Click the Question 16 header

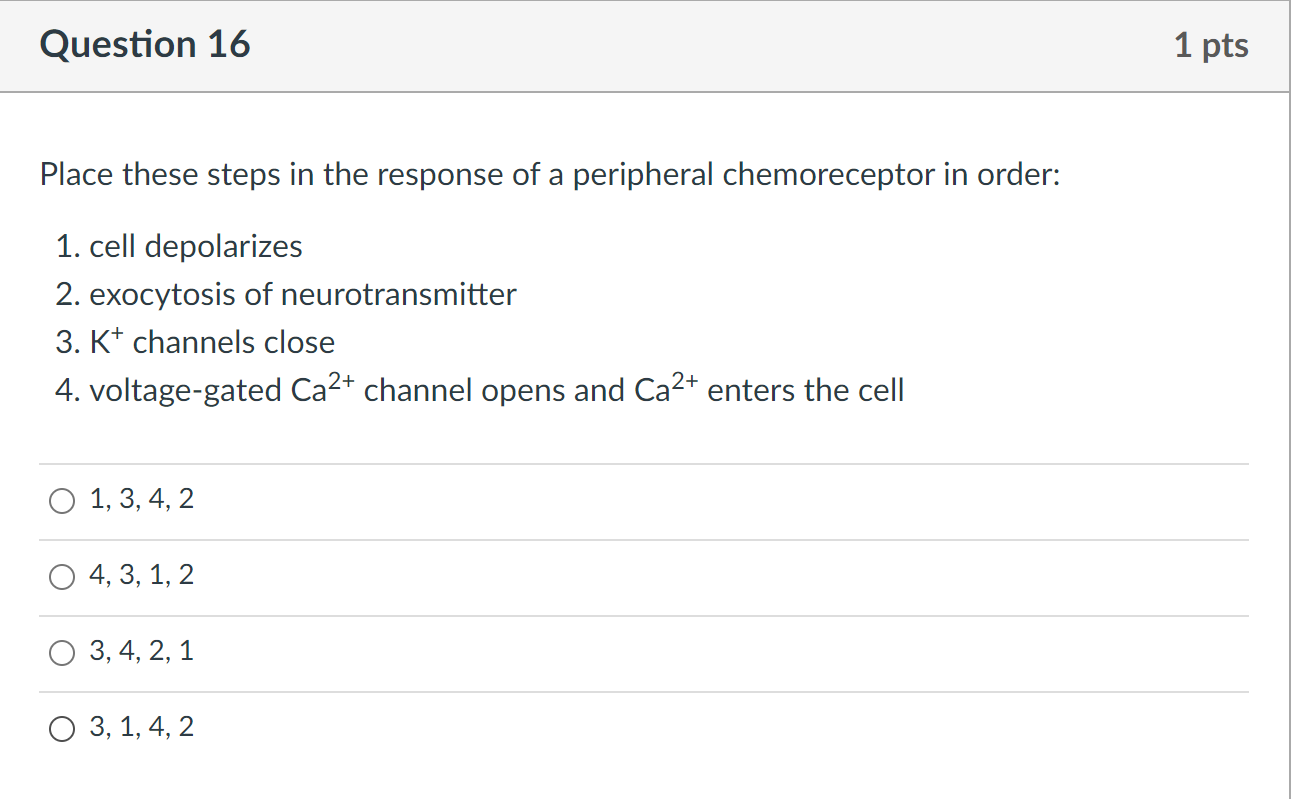tap(145, 44)
